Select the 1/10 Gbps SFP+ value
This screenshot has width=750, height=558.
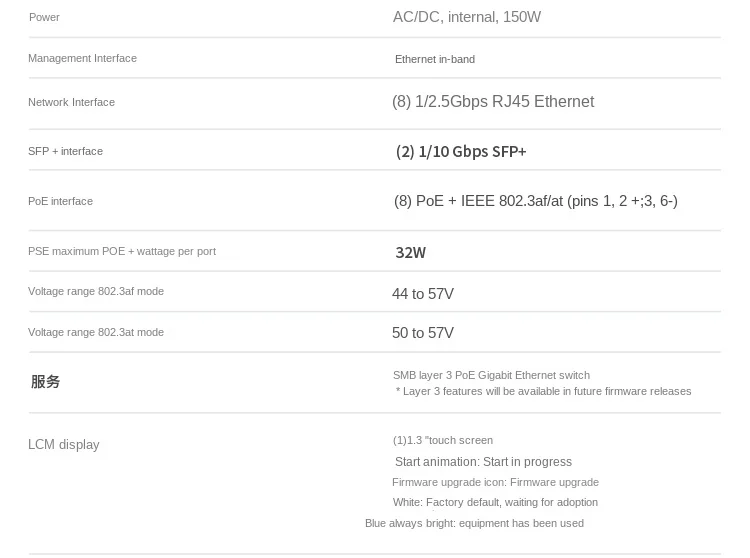click(x=460, y=151)
